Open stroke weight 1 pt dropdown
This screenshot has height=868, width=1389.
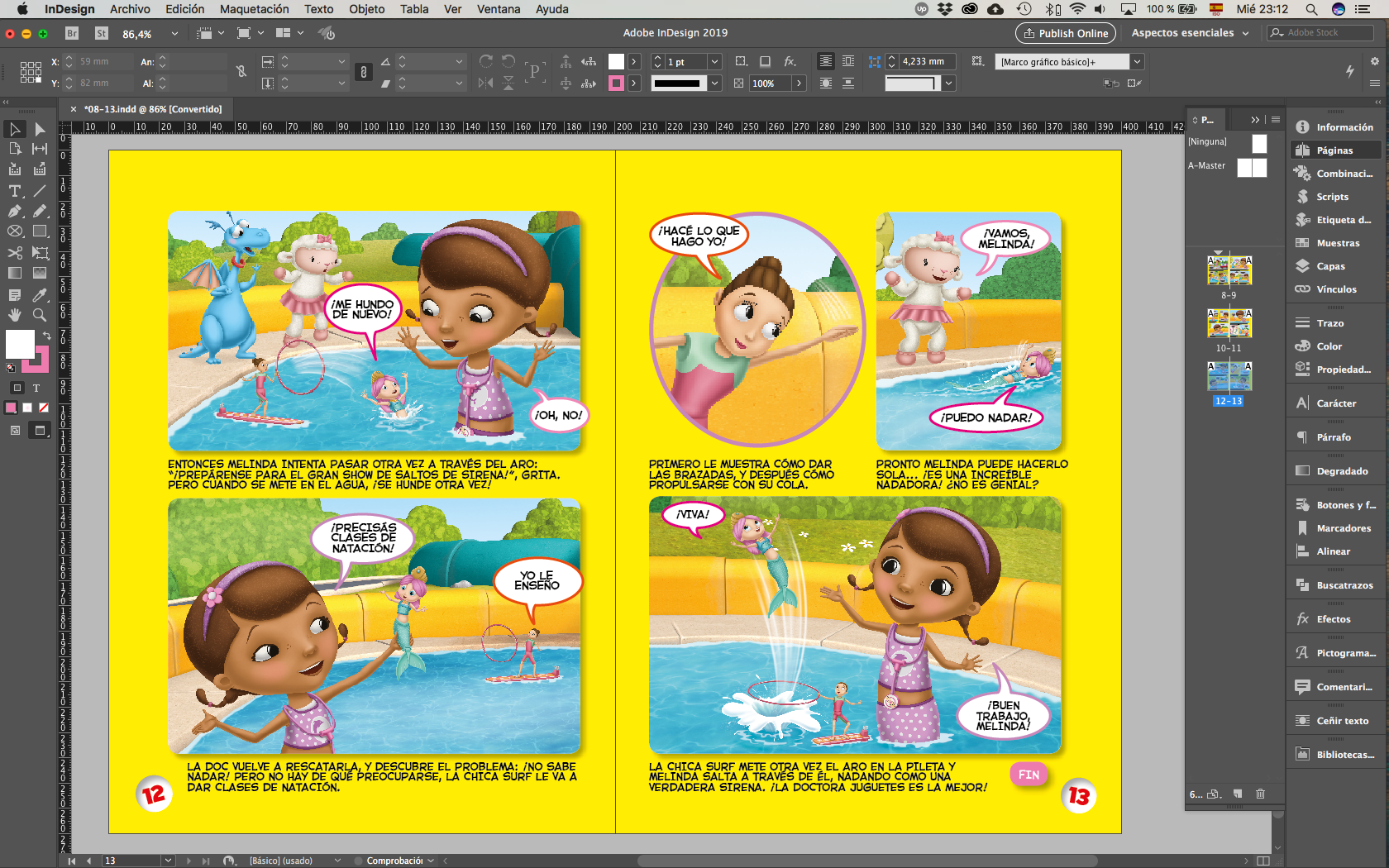[715, 61]
